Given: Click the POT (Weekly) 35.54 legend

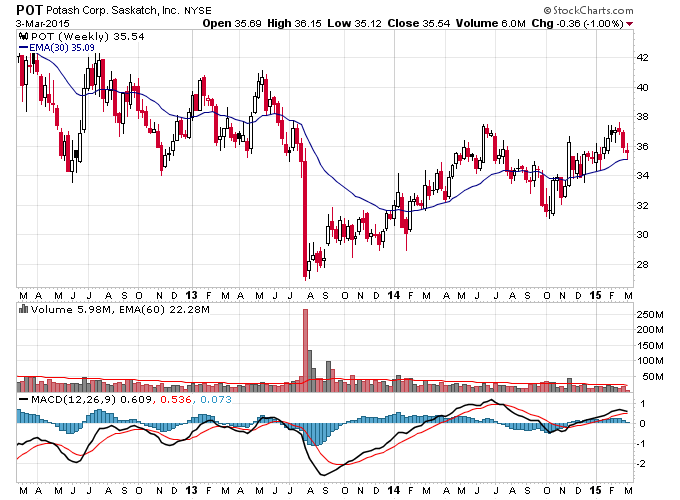Looking at the screenshot, I should pos(88,36).
